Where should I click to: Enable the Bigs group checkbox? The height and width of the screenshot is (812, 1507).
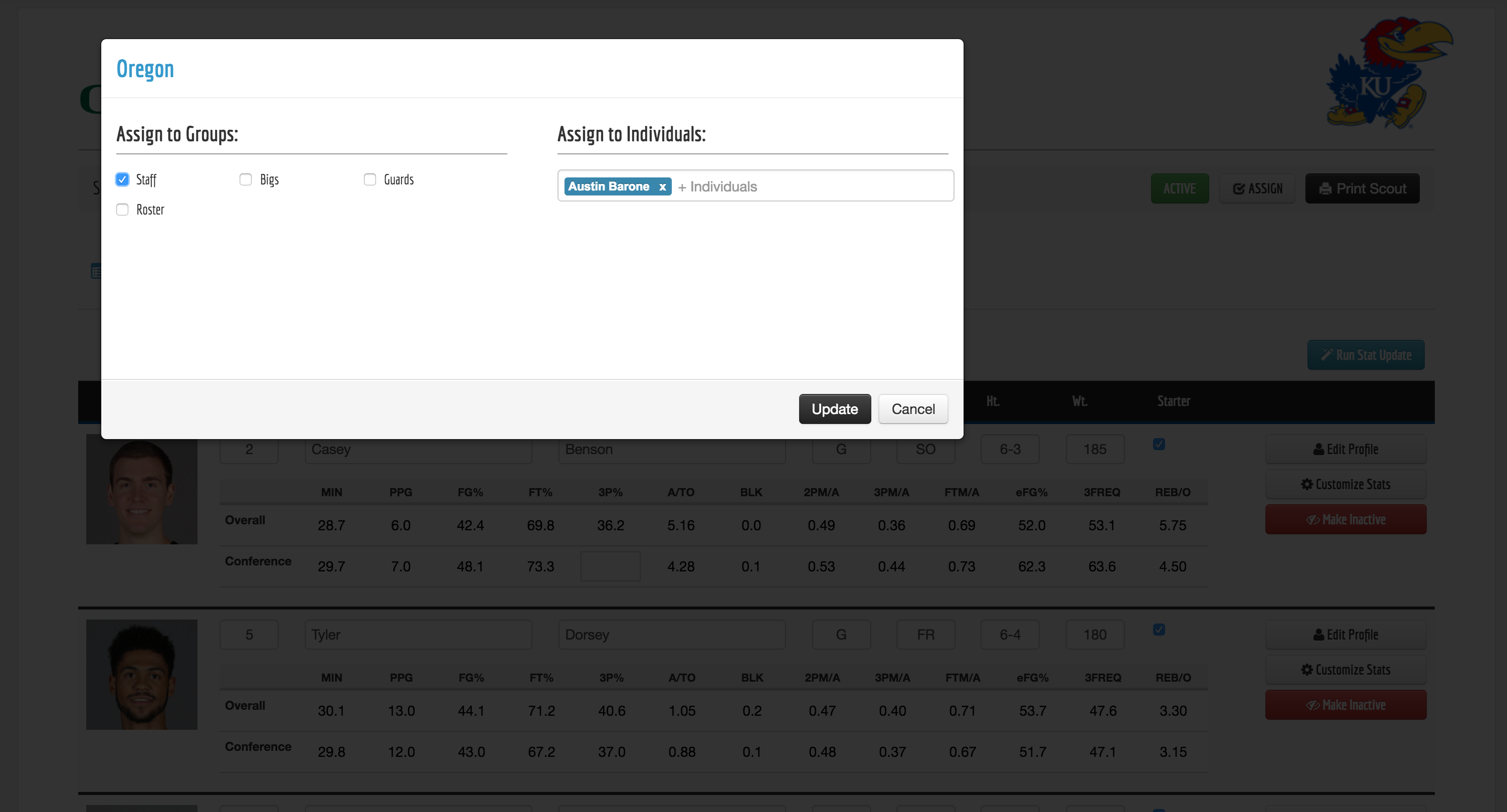[246, 179]
